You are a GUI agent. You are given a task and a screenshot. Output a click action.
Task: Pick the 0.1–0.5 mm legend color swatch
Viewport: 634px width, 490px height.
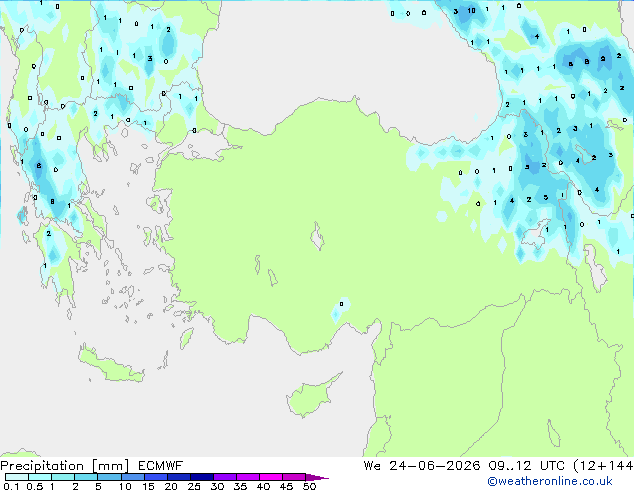(x=17, y=477)
